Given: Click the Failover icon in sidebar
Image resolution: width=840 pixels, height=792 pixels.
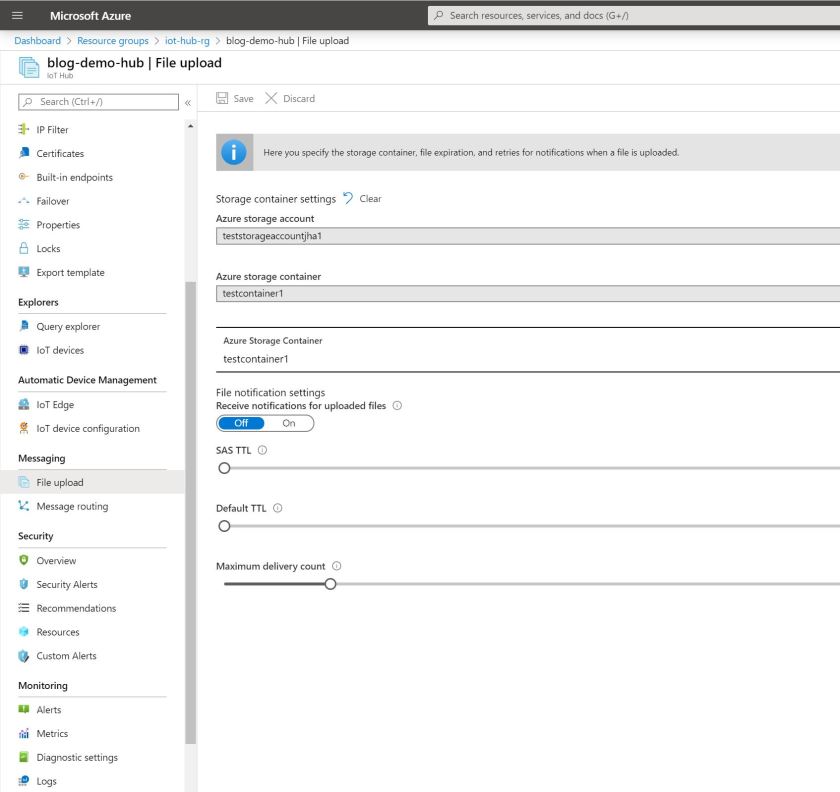Looking at the screenshot, I should click(x=24, y=201).
